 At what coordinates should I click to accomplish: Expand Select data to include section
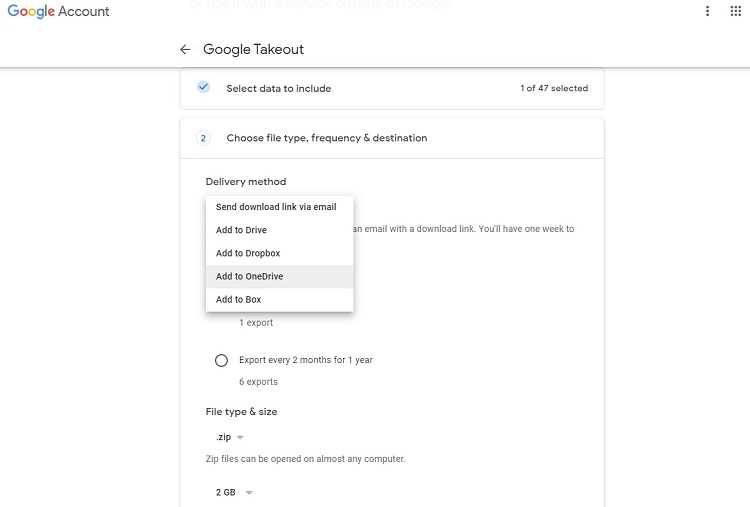point(392,88)
